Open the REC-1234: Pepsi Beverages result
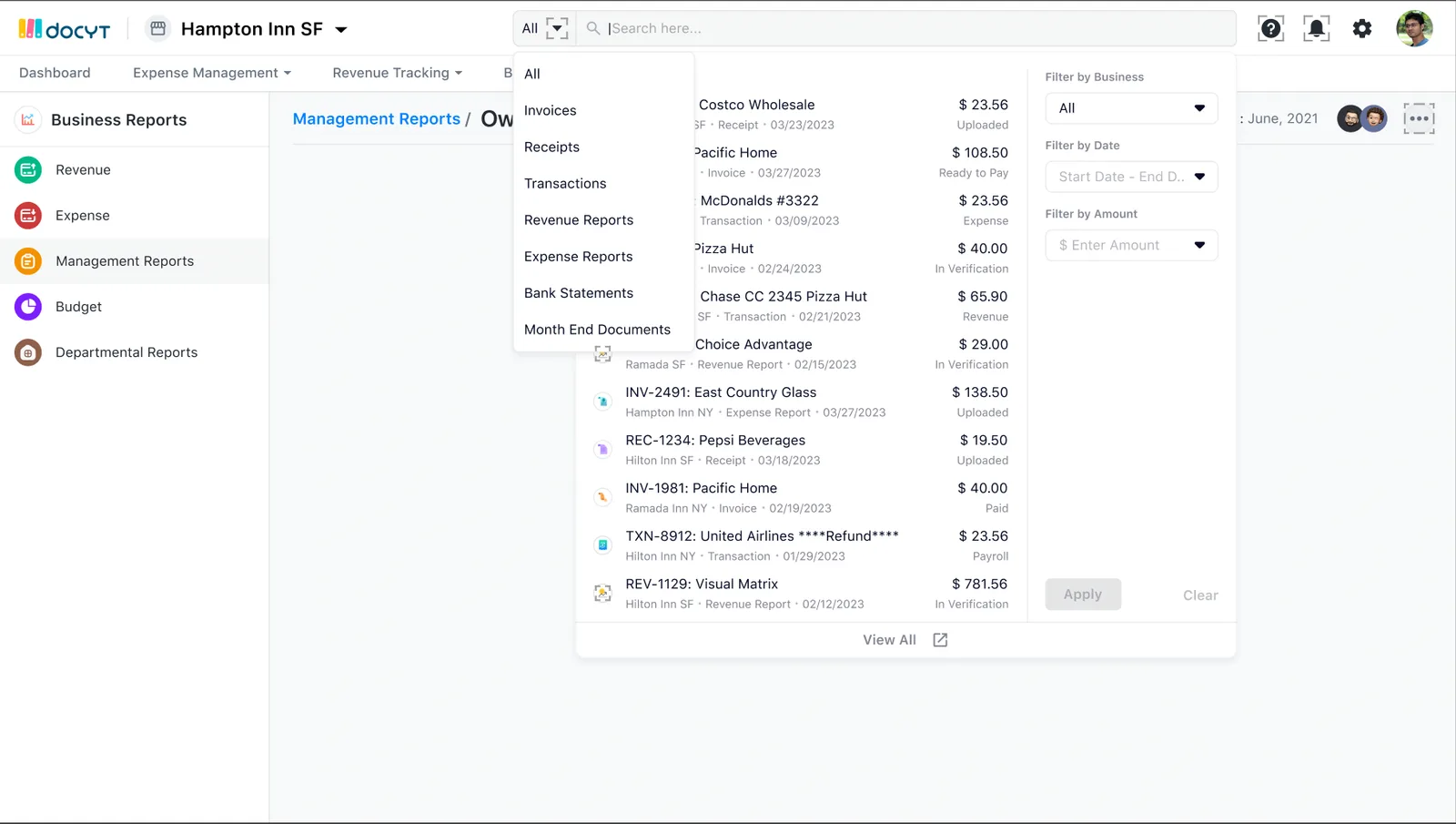This screenshot has height=824, width=1456. pyautogui.click(x=801, y=450)
